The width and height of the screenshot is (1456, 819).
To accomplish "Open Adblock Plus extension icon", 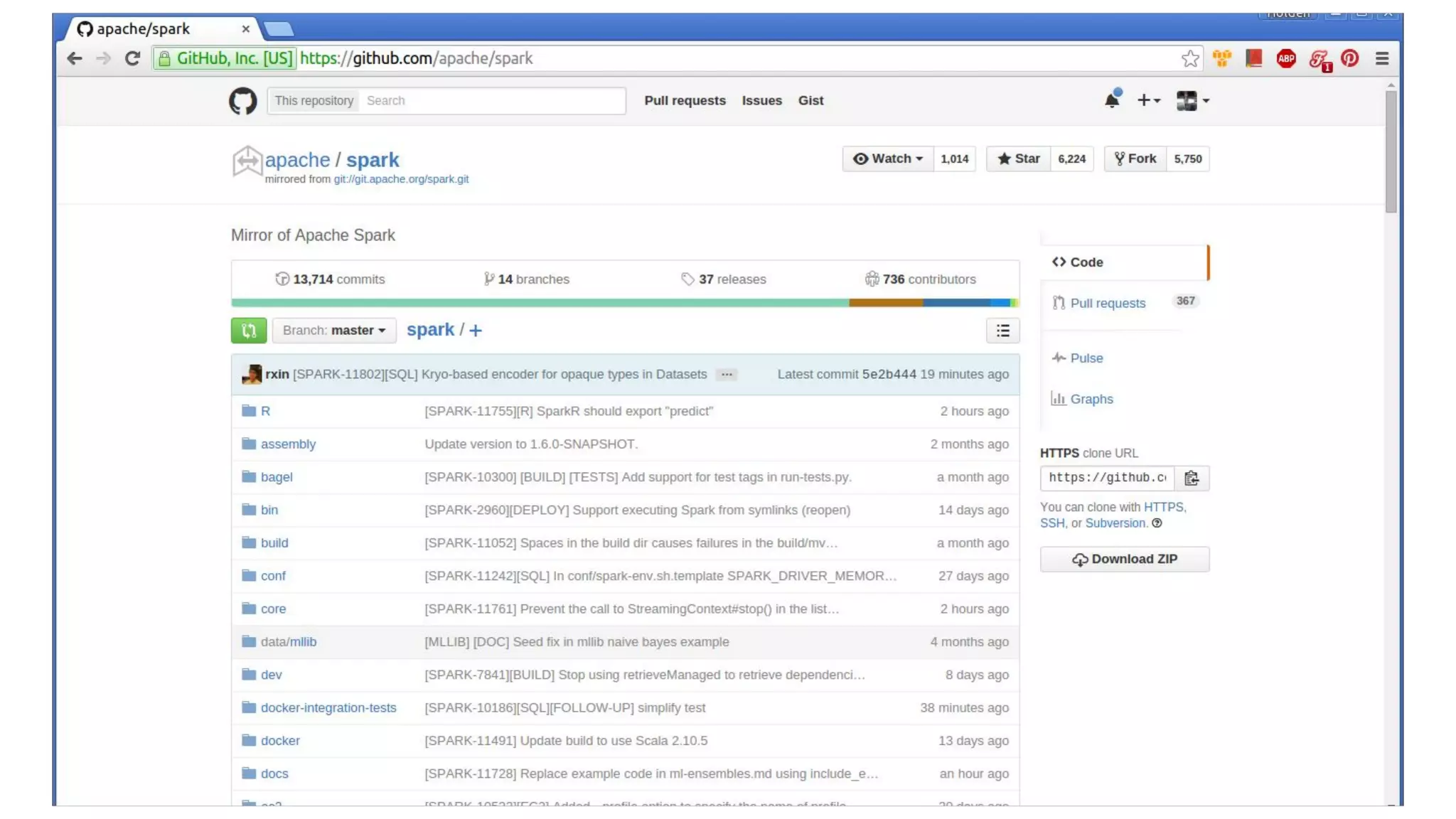I will pyautogui.click(x=1286, y=58).
